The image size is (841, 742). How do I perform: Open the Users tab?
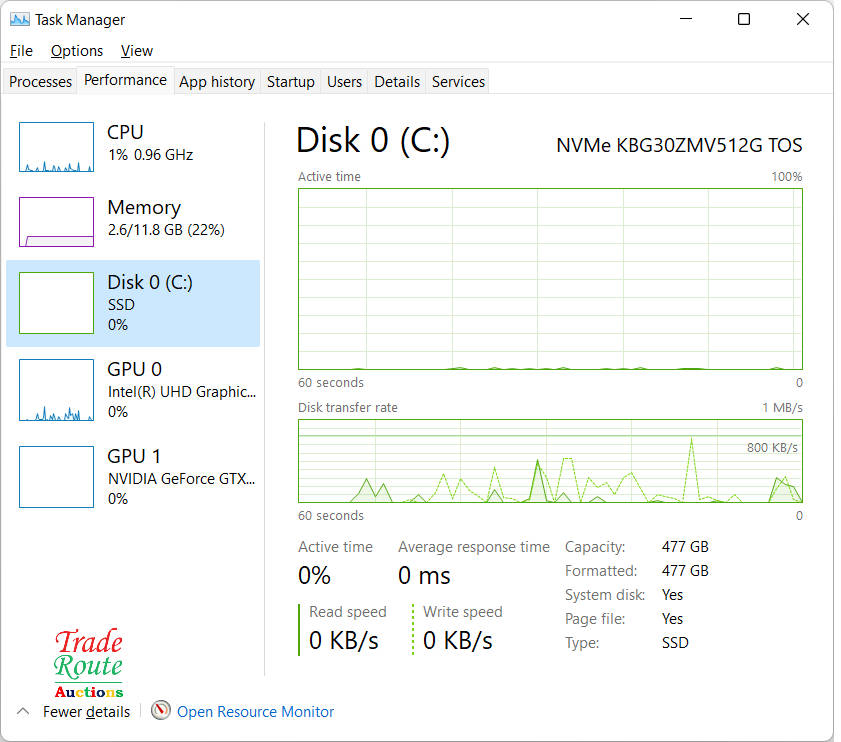click(x=344, y=82)
